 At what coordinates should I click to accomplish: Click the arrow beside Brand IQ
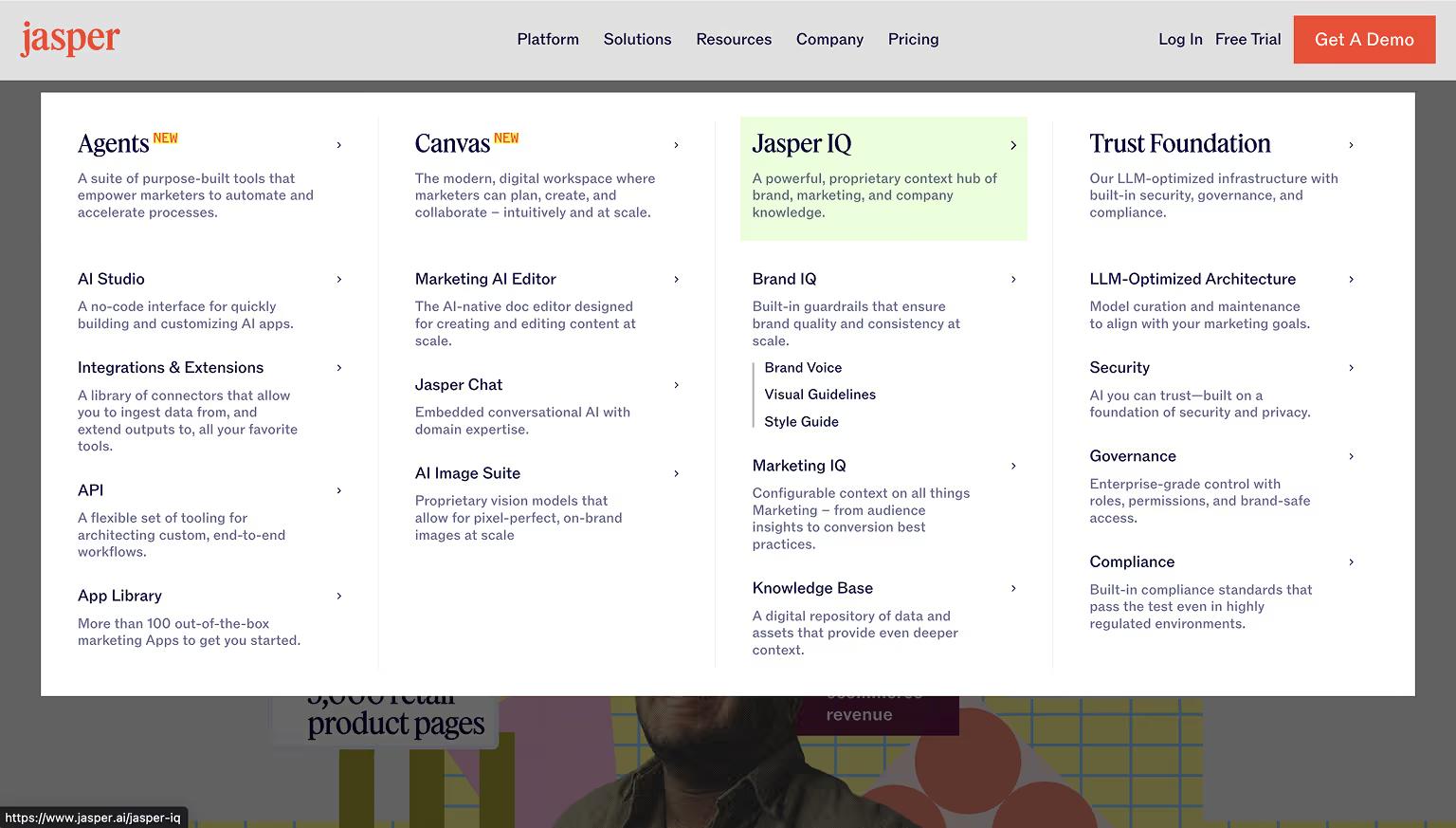click(x=1013, y=279)
